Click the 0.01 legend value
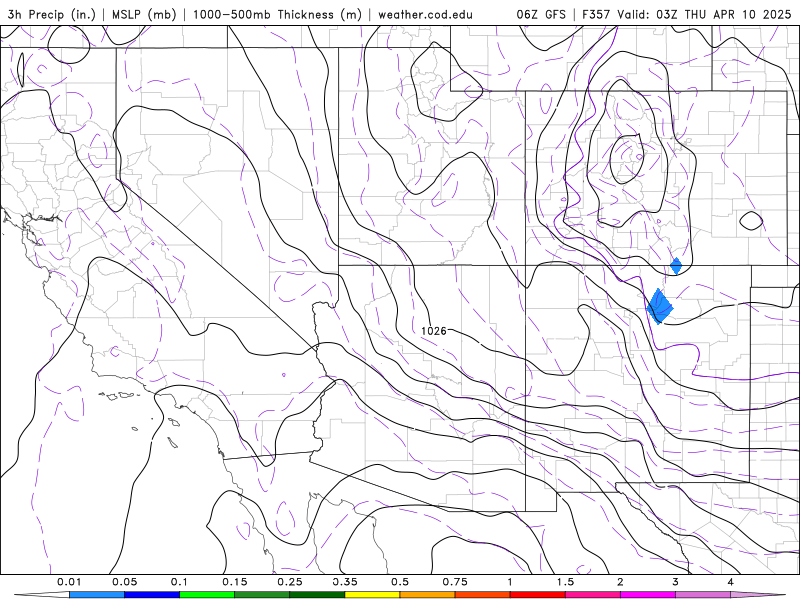 point(69,582)
